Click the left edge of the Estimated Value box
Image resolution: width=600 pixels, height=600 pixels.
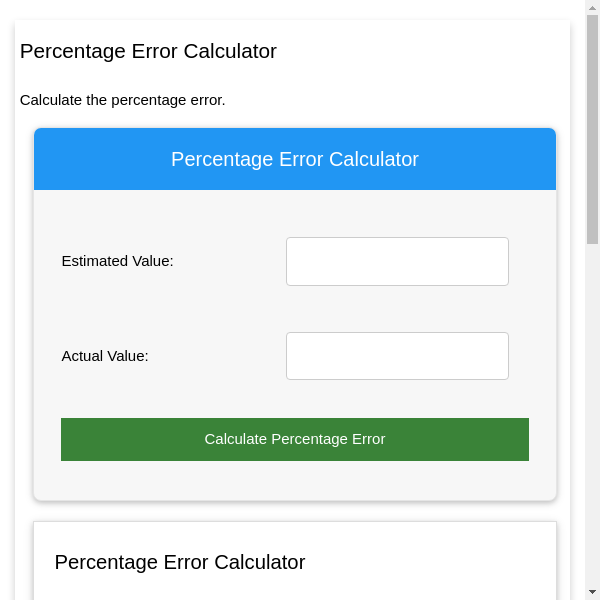tap(292, 261)
